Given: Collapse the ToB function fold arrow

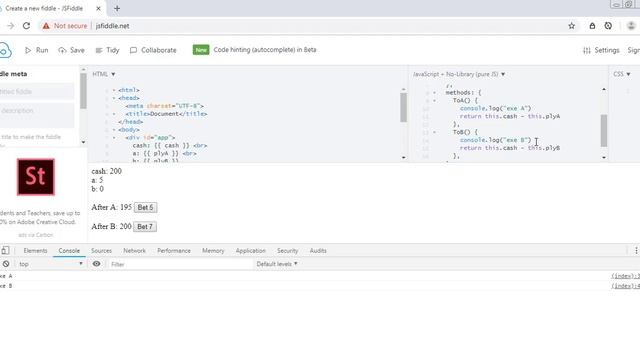Looking at the screenshot, I should point(434,132).
